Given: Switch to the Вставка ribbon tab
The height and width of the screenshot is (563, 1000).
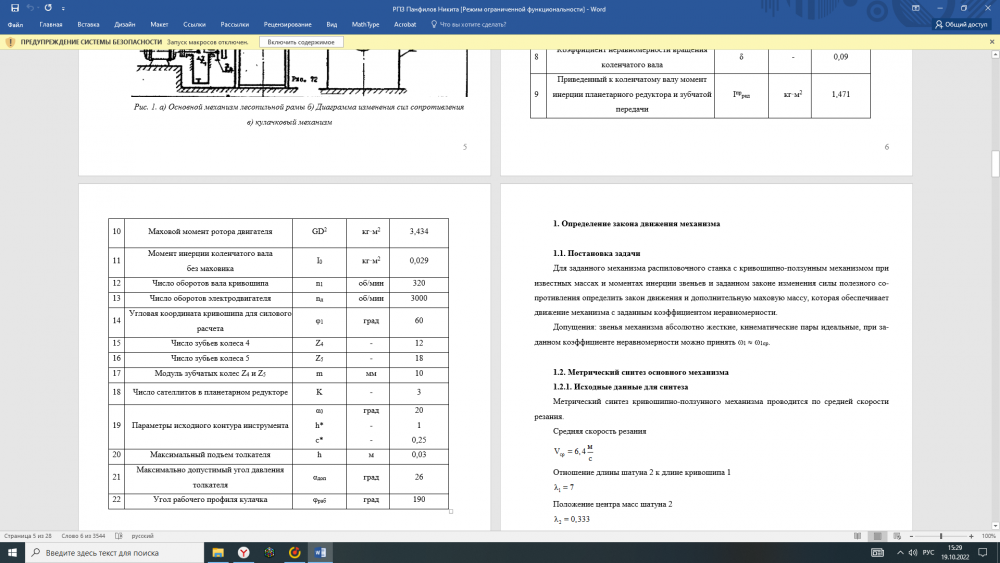Looking at the screenshot, I should click(x=88, y=24).
